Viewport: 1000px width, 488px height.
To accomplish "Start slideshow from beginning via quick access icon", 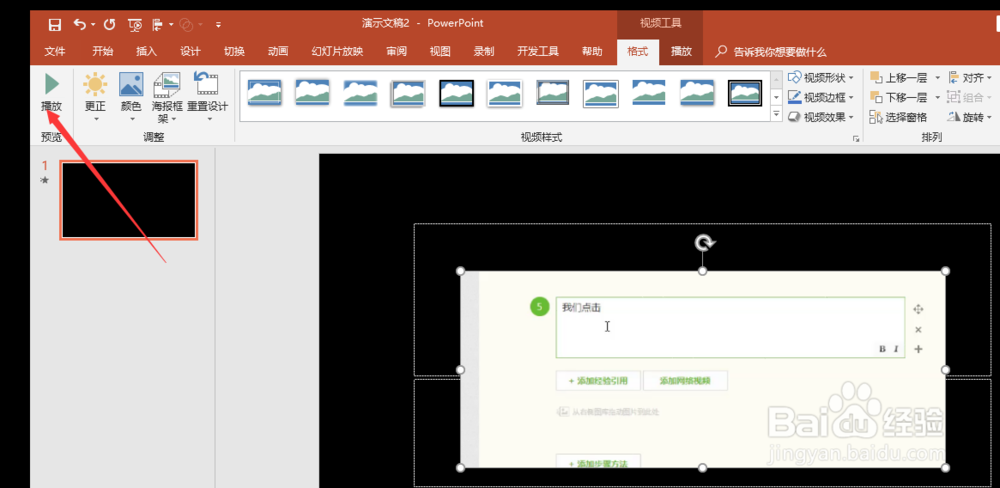I will [135, 25].
